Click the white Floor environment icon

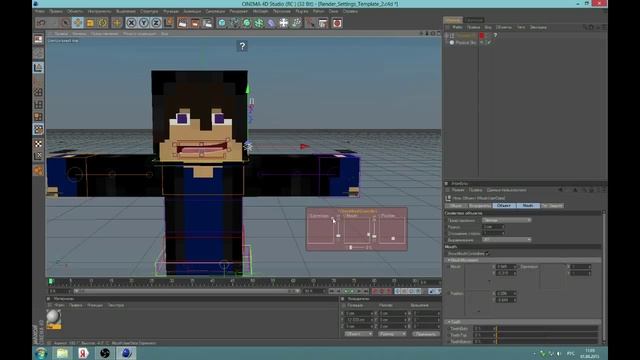click(x=284, y=23)
